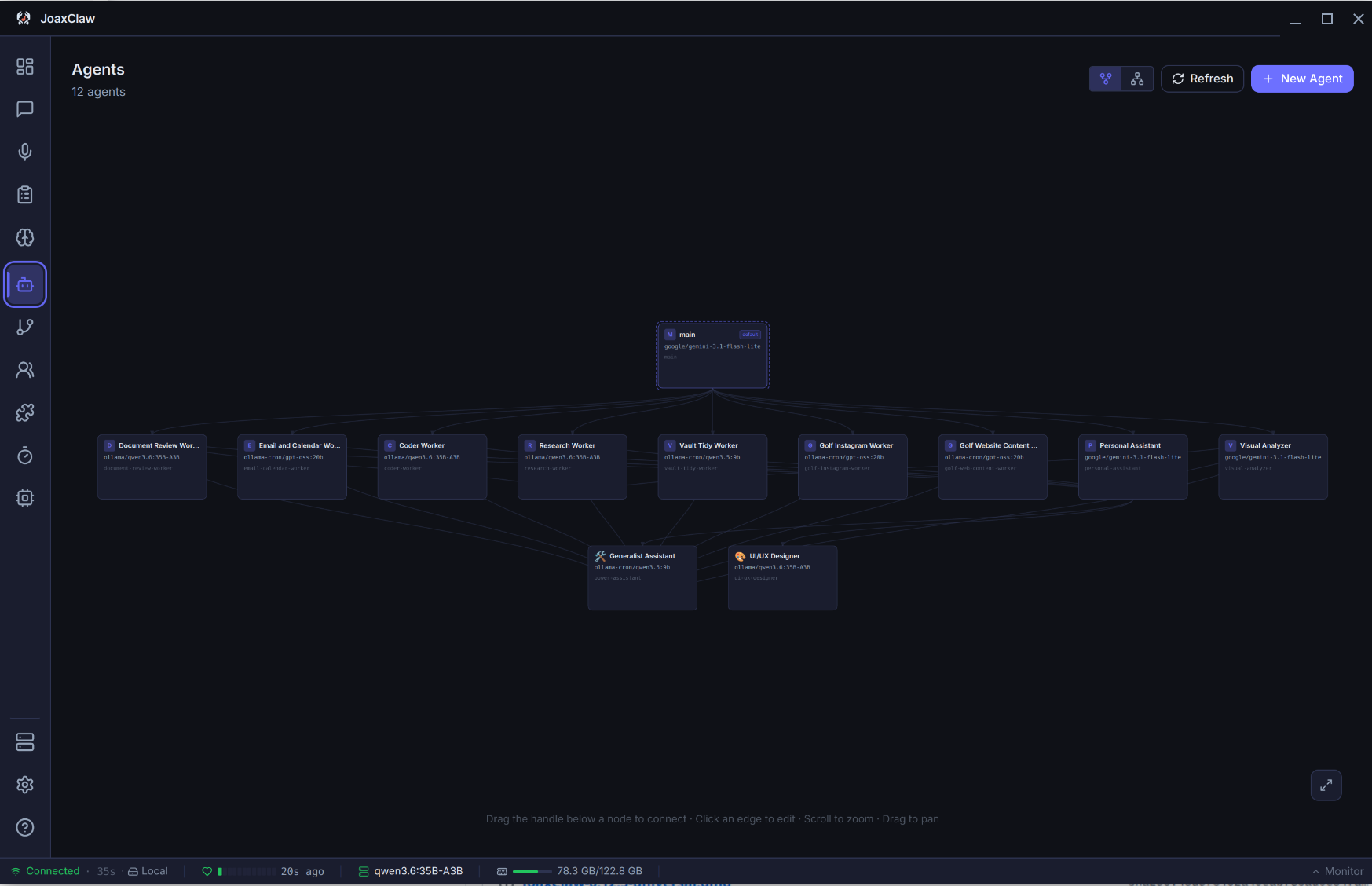Screen dimensions: 1372x886
Task: Select the Vault Tidy Worker node
Action: (x=712, y=467)
